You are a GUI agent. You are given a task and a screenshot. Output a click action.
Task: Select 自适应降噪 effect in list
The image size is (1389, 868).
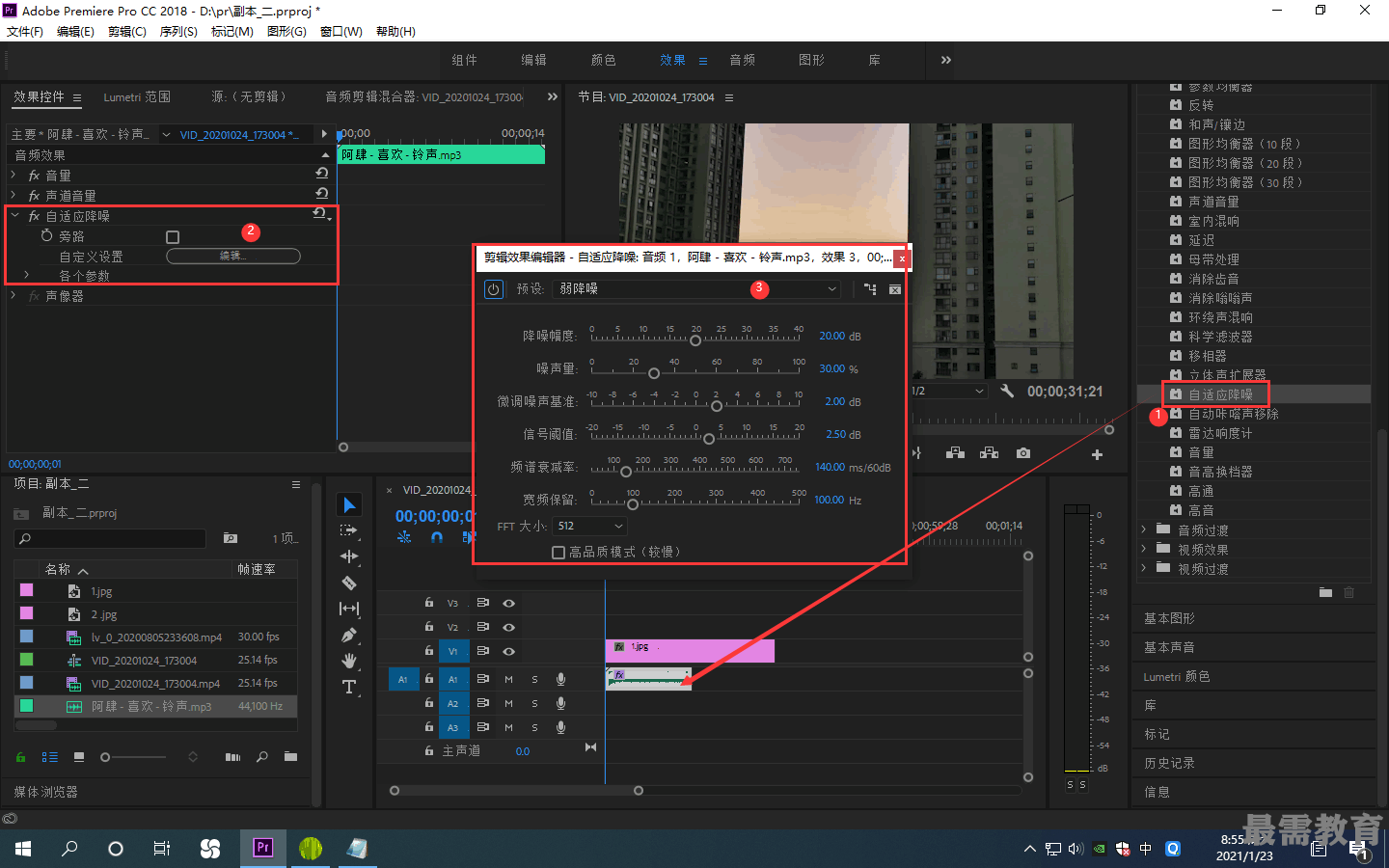1220,394
